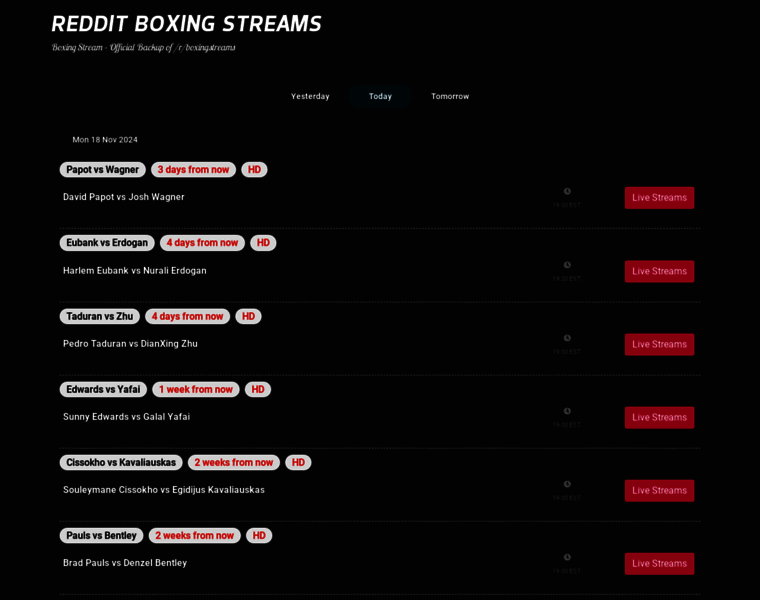760x600 pixels.
Task: Click the clock icon in Eubank vs Erdogan row
Action: point(567,265)
